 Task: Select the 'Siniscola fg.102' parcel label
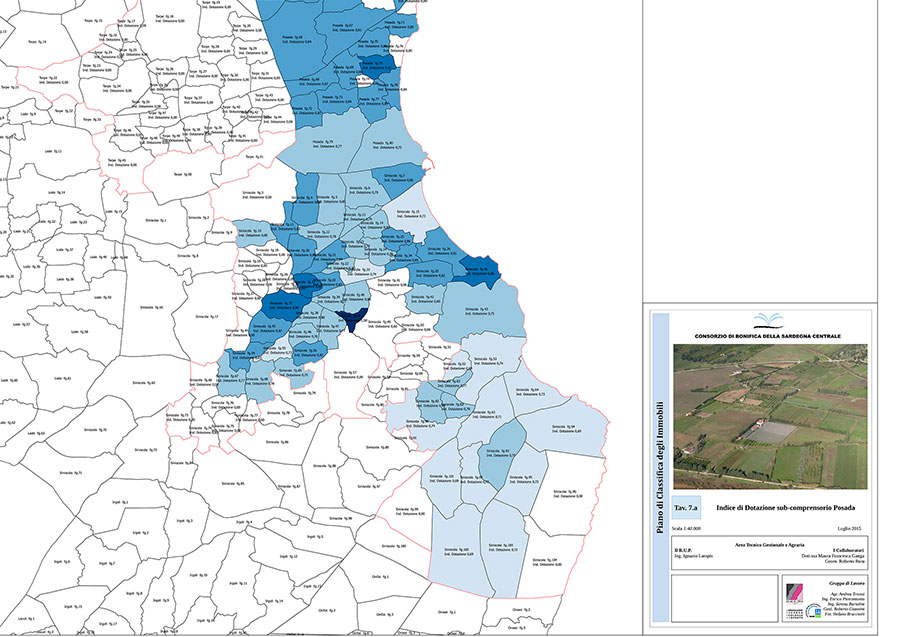[457, 549]
